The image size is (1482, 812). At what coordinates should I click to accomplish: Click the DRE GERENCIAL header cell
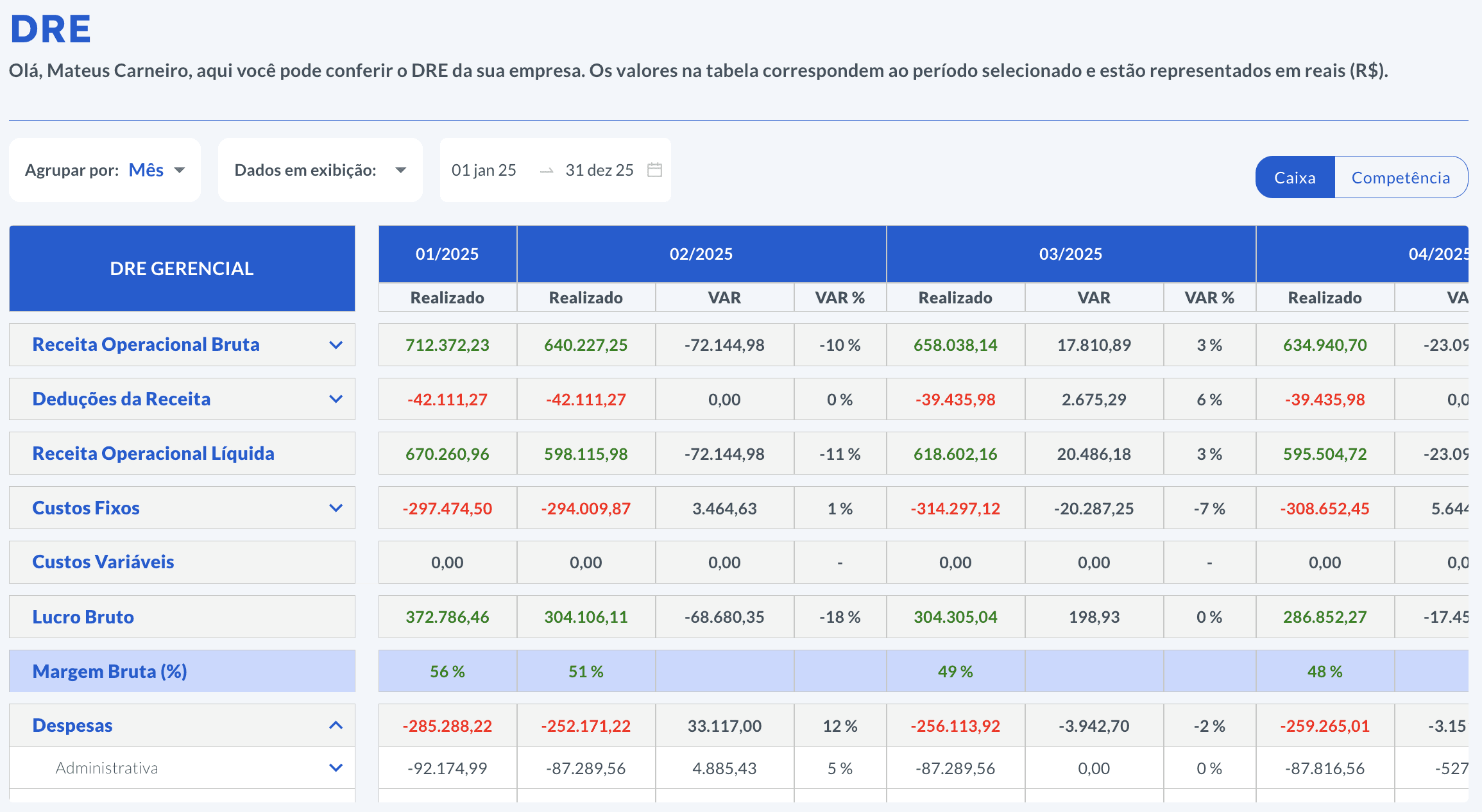[182, 269]
